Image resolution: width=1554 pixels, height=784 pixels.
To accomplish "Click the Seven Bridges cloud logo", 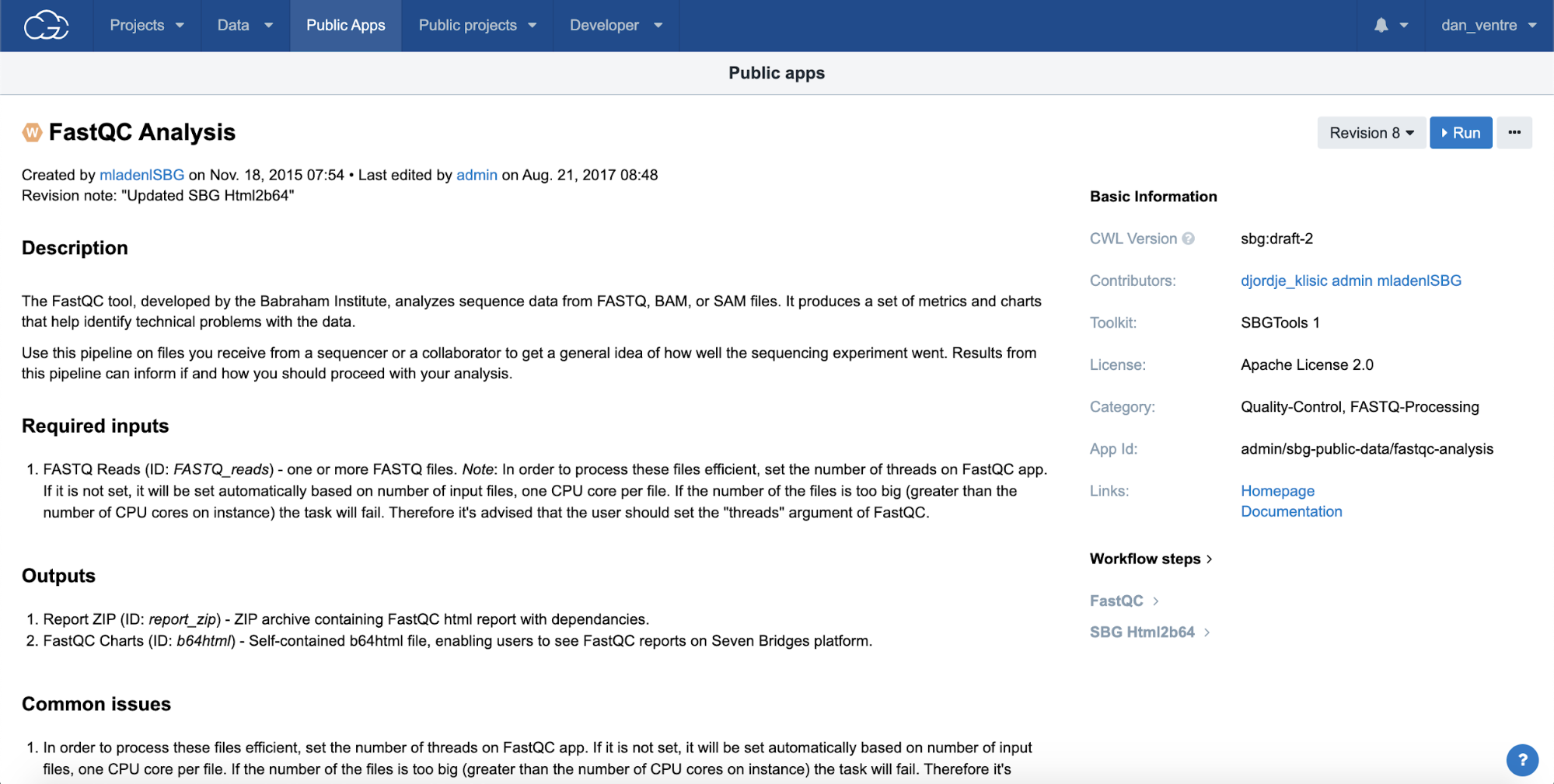I will click(47, 26).
